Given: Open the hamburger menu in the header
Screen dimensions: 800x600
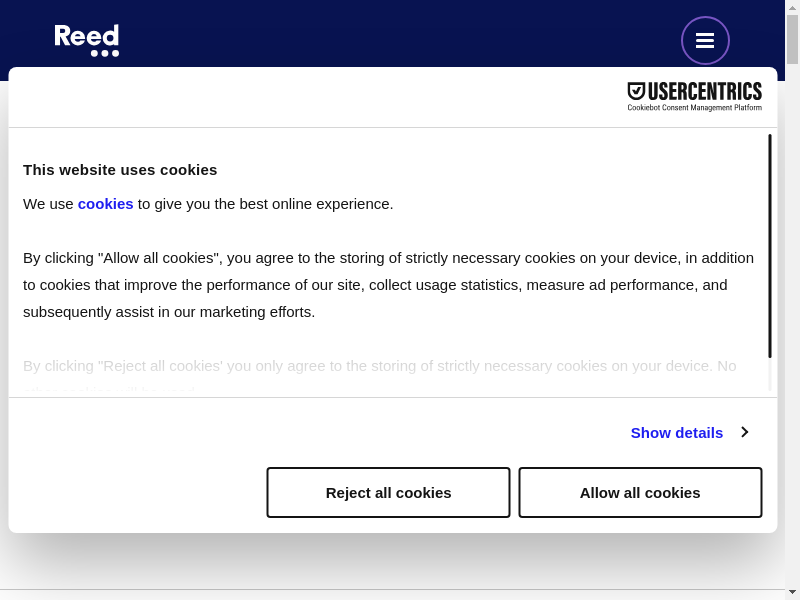Looking at the screenshot, I should [x=705, y=41].
